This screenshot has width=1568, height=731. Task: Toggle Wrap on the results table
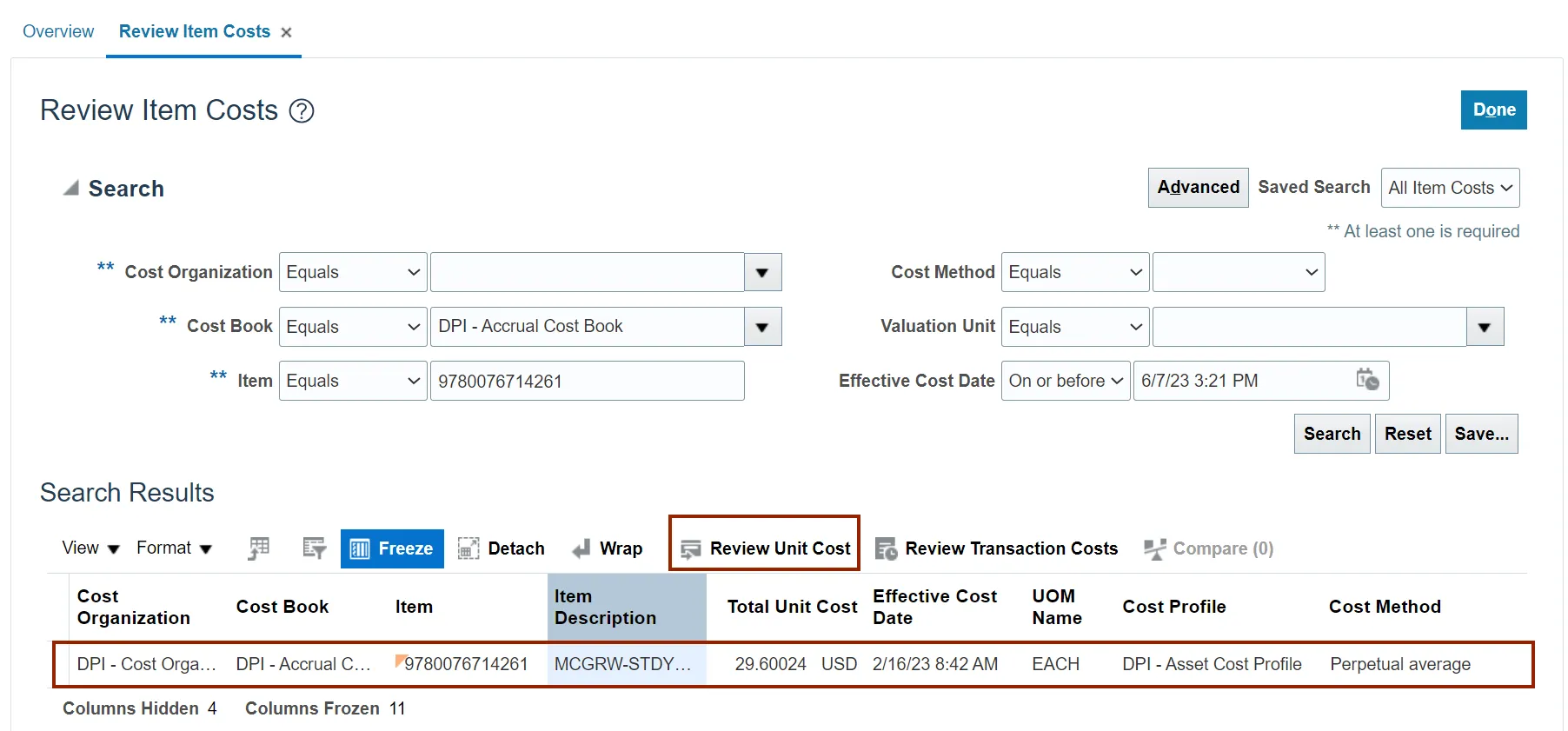click(608, 548)
